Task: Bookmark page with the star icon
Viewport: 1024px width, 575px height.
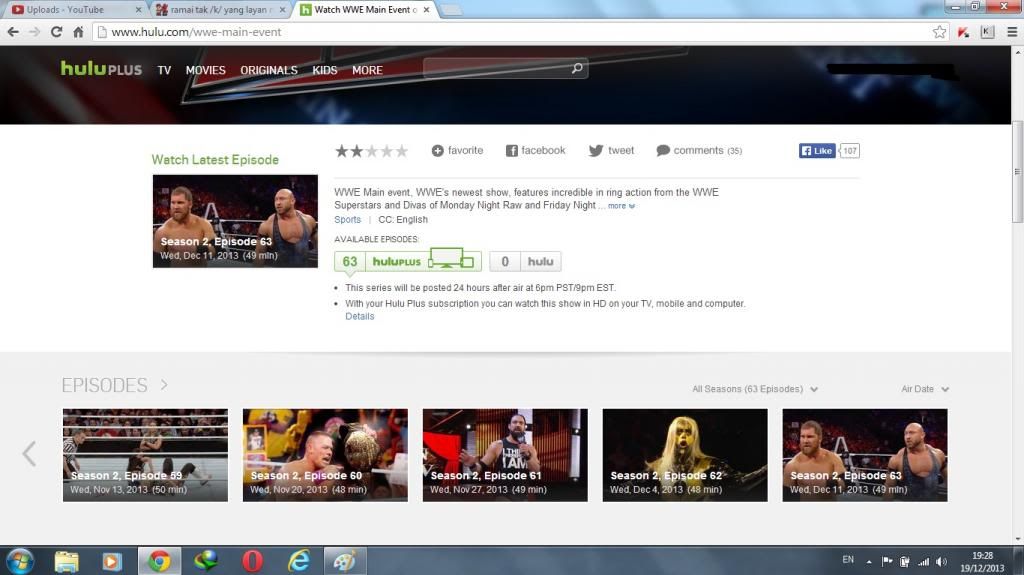Action: pos(939,32)
